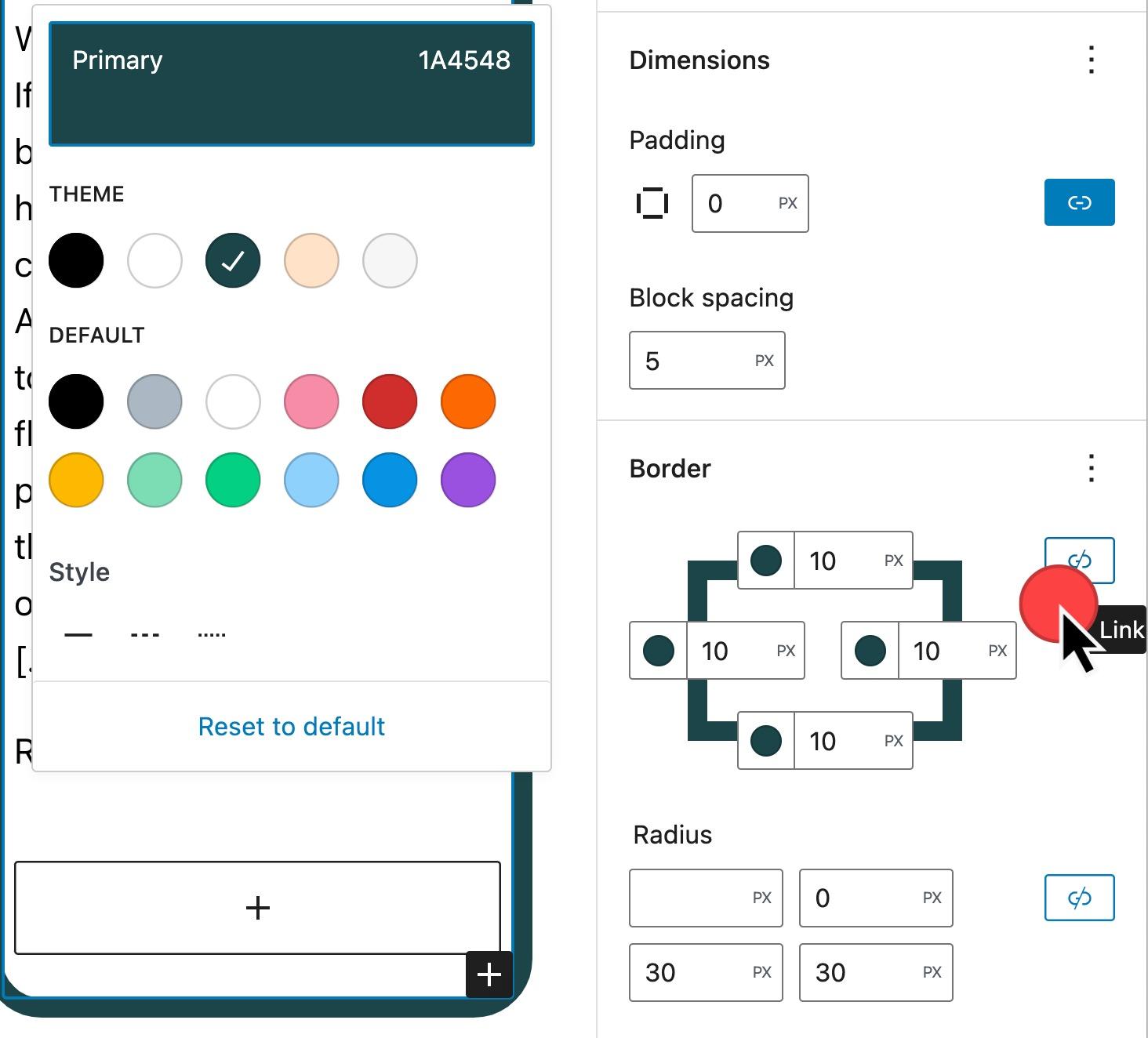This screenshot has width=1148, height=1038.
Task: Open the Dimensions options menu
Action: 1091,60
